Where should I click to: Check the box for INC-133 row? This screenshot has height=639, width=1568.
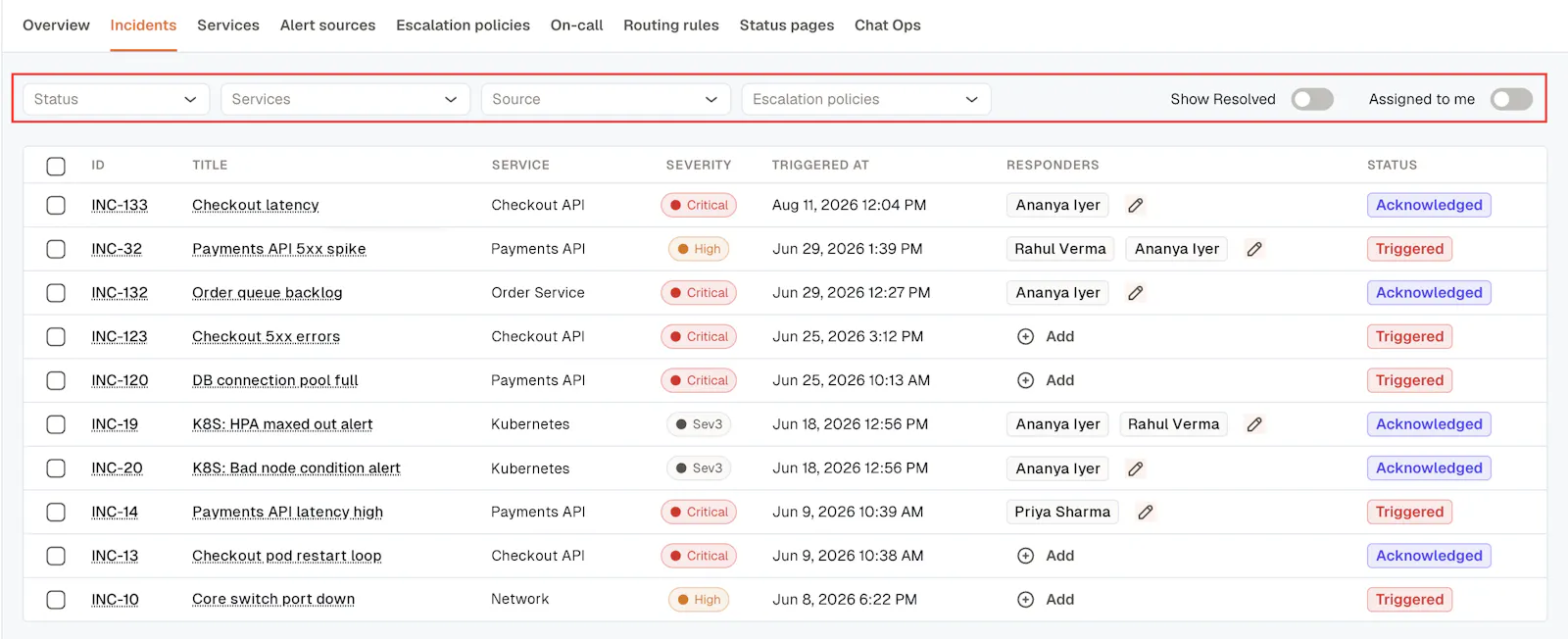pos(56,205)
